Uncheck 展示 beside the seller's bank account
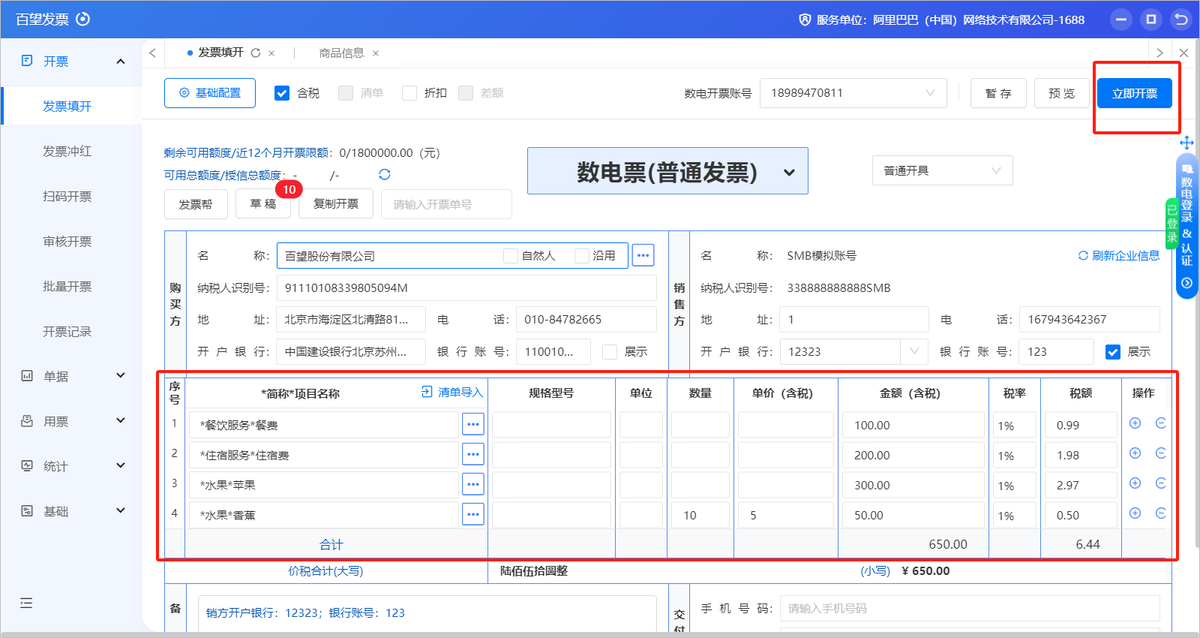Image resolution: width=1200 pixels, height=638 pixels. (x=1113, y=352)
